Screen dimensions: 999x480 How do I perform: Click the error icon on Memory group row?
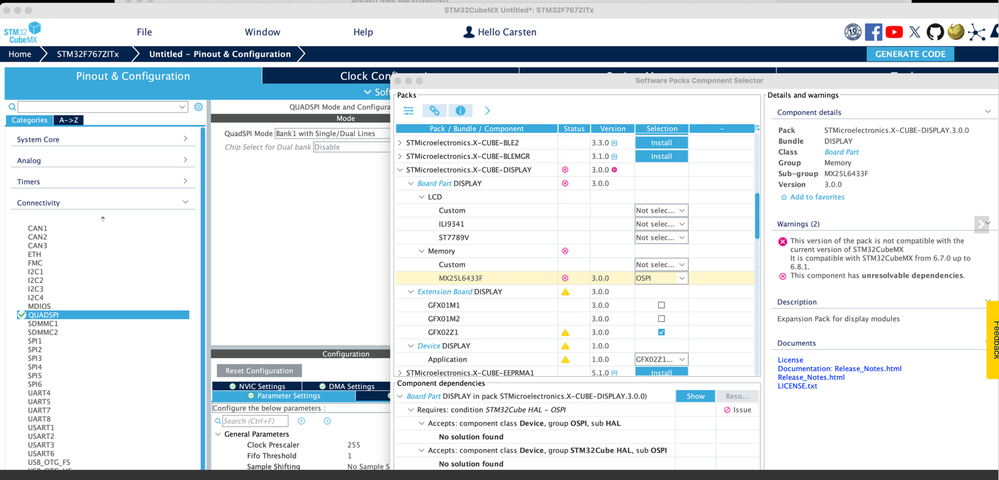[564, 251]
